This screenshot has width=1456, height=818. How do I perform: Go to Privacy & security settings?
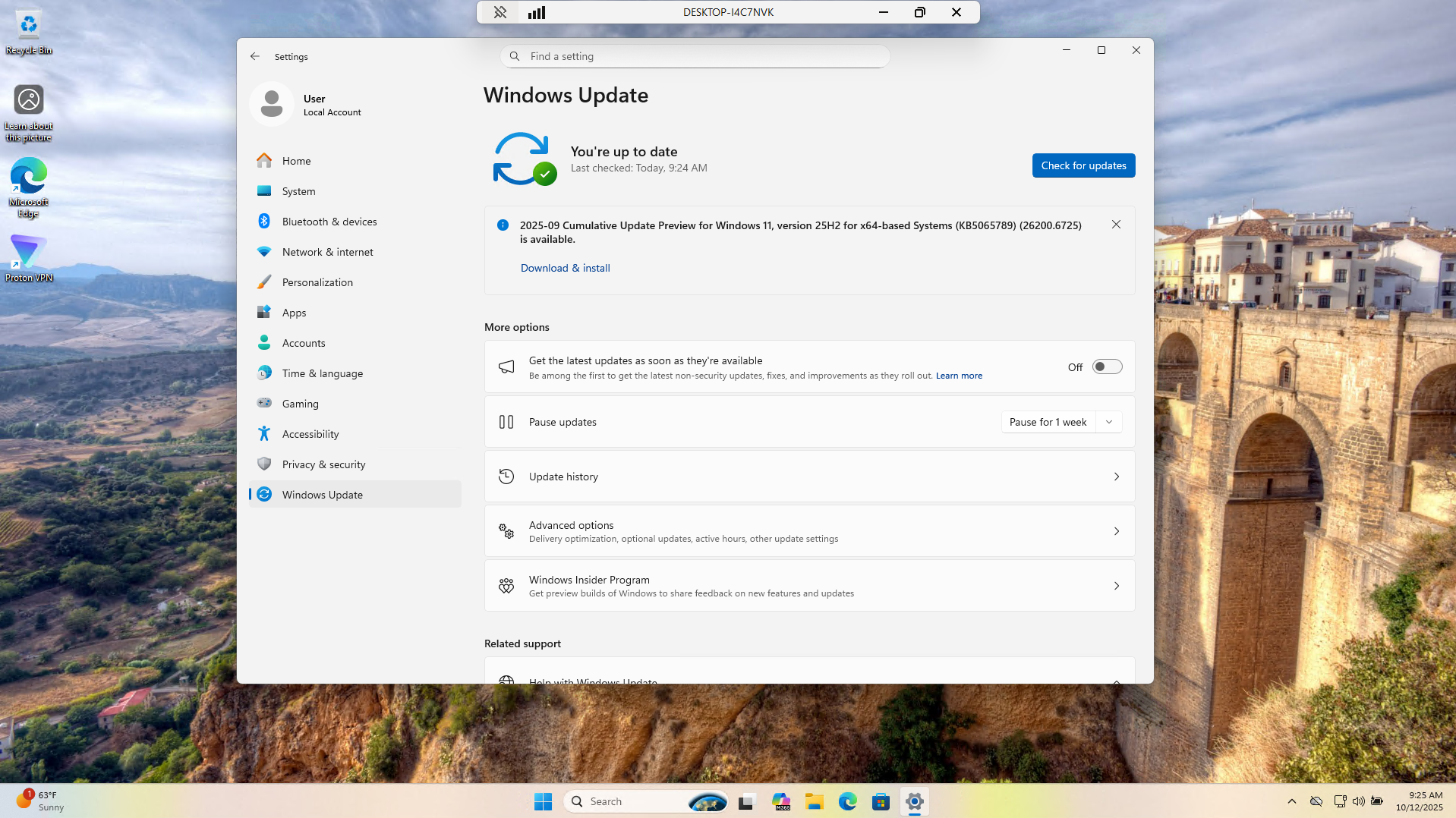323,464
